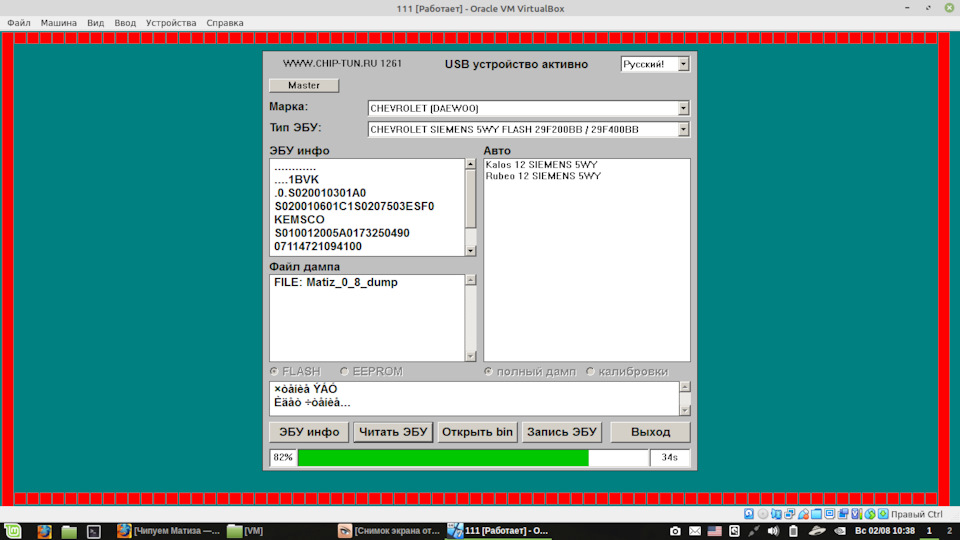Click the Файл дампа scrollbar down arrow
Image resolution: width=960 pixels, height=540 pixels.
point(470,356)
